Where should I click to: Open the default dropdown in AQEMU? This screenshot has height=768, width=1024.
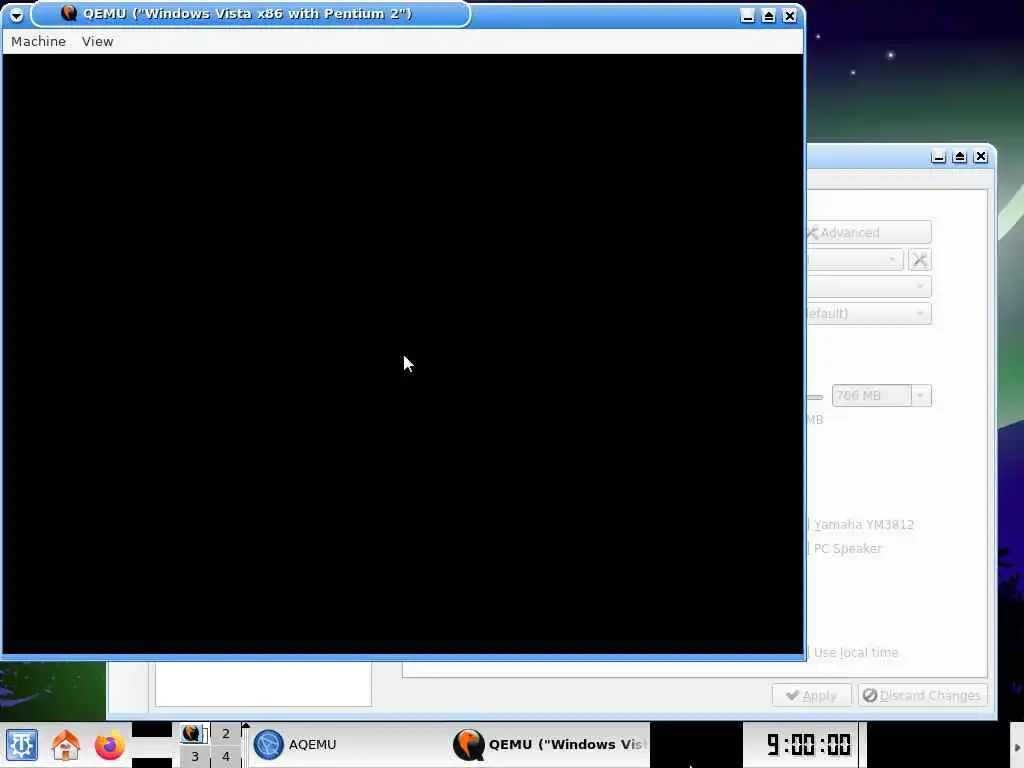(869, 313)
